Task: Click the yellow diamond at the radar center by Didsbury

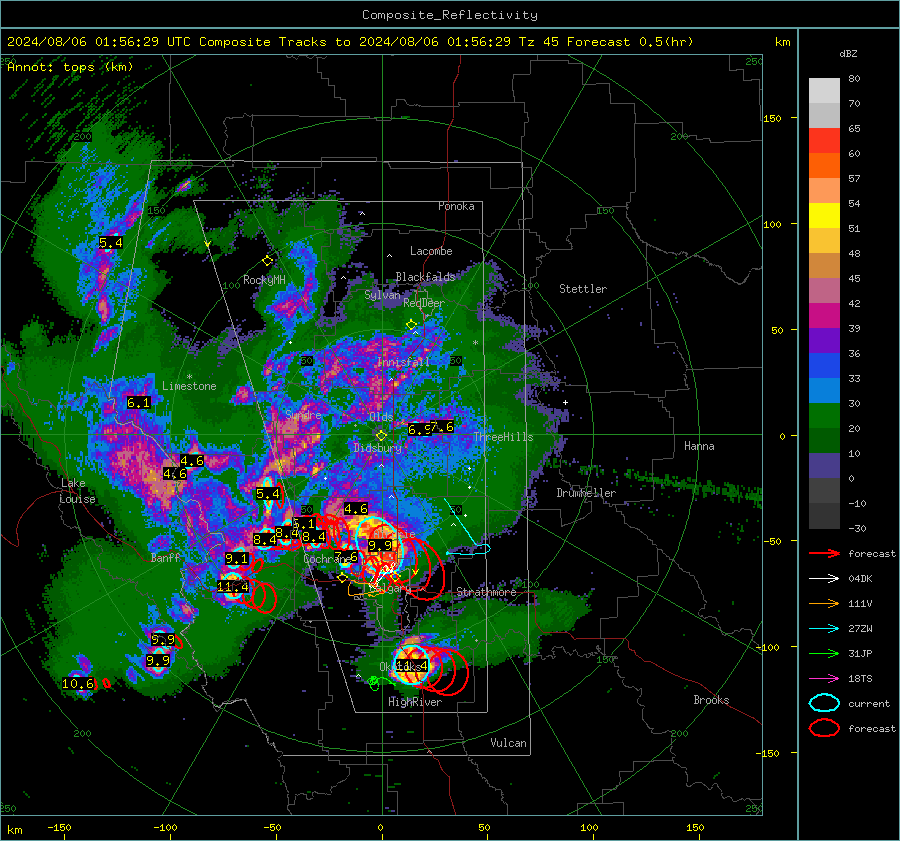Action: [382, 436]
